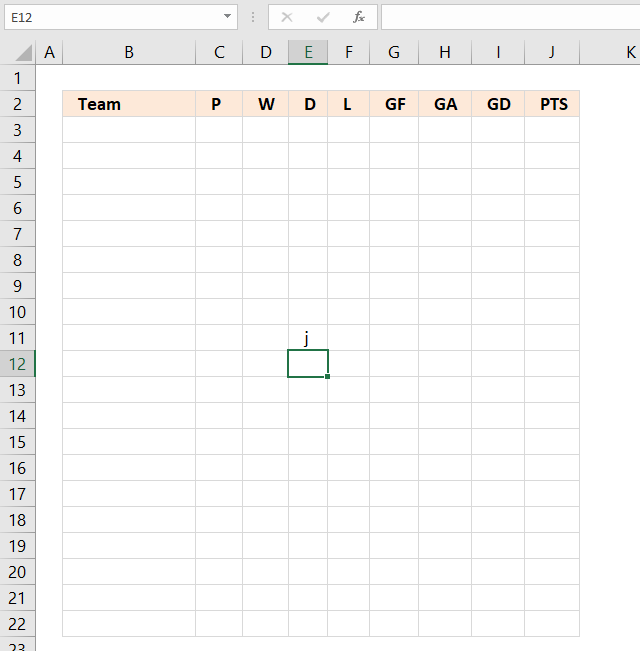Select column H header

coord(445,52)
